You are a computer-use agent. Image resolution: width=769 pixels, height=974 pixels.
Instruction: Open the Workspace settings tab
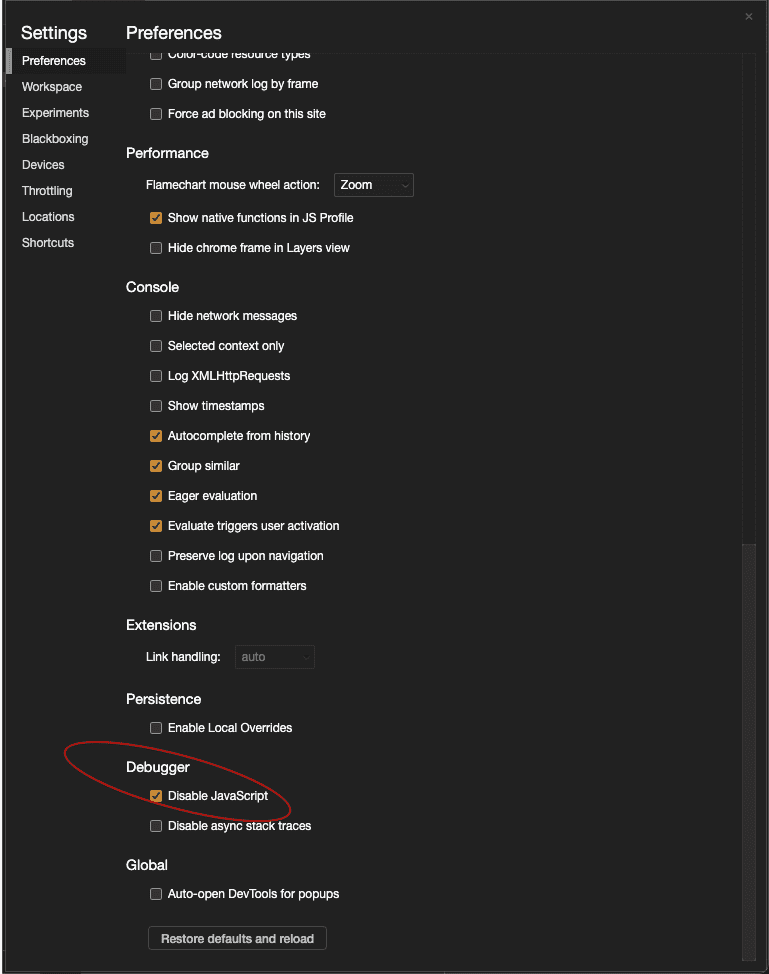pos(52,87)
